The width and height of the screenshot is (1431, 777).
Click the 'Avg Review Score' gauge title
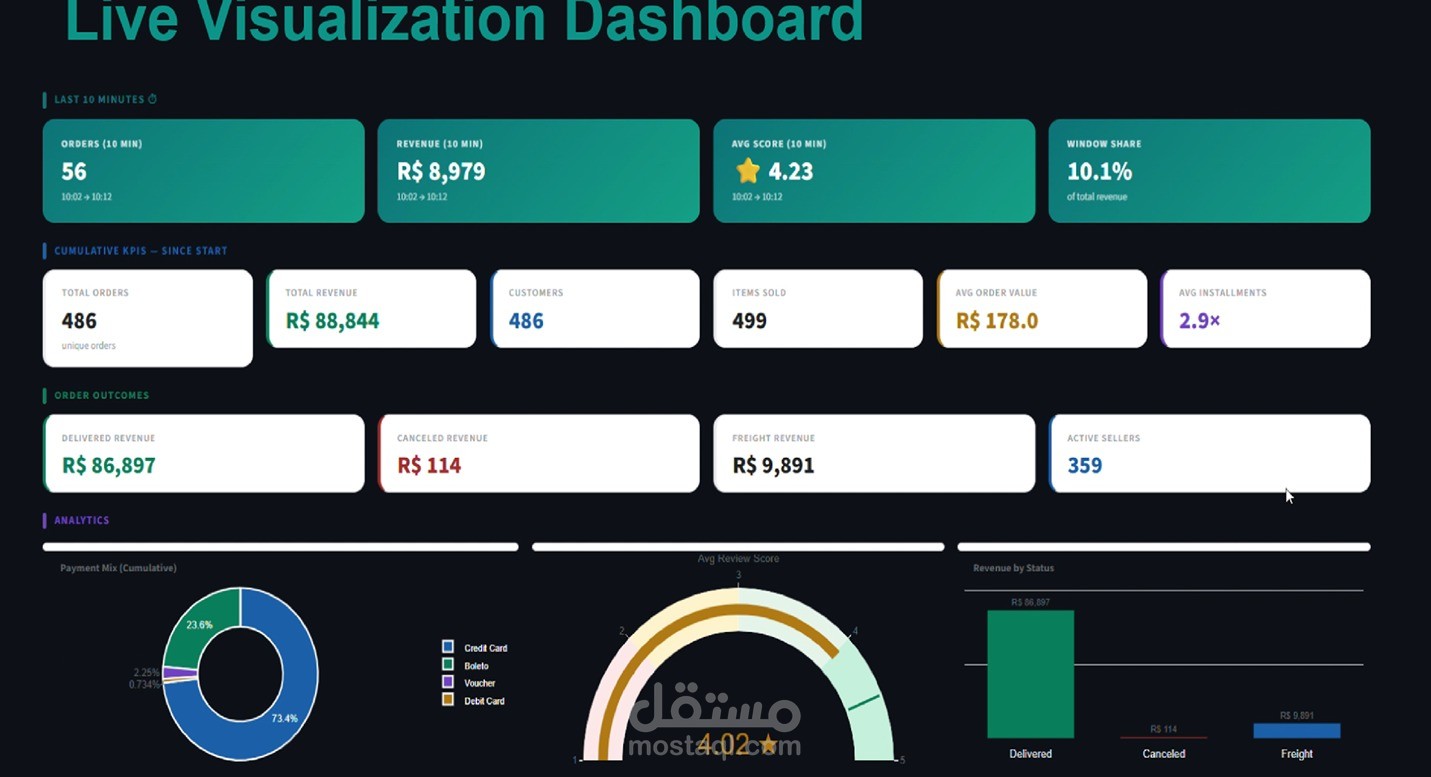[x=738, y=558]
